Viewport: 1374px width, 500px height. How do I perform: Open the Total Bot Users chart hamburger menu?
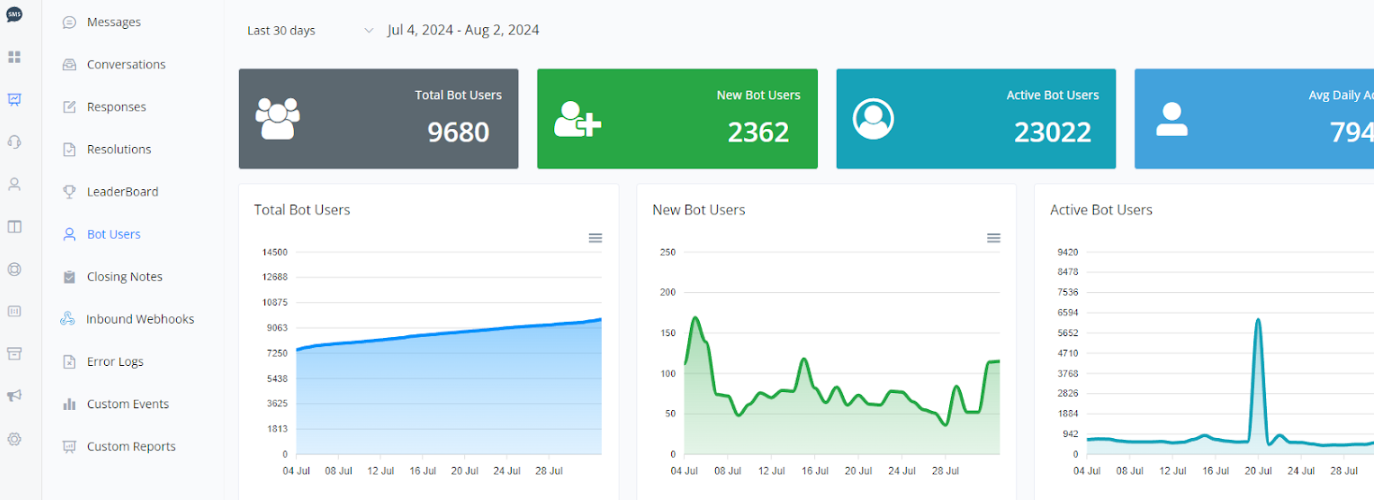point(595,238)
